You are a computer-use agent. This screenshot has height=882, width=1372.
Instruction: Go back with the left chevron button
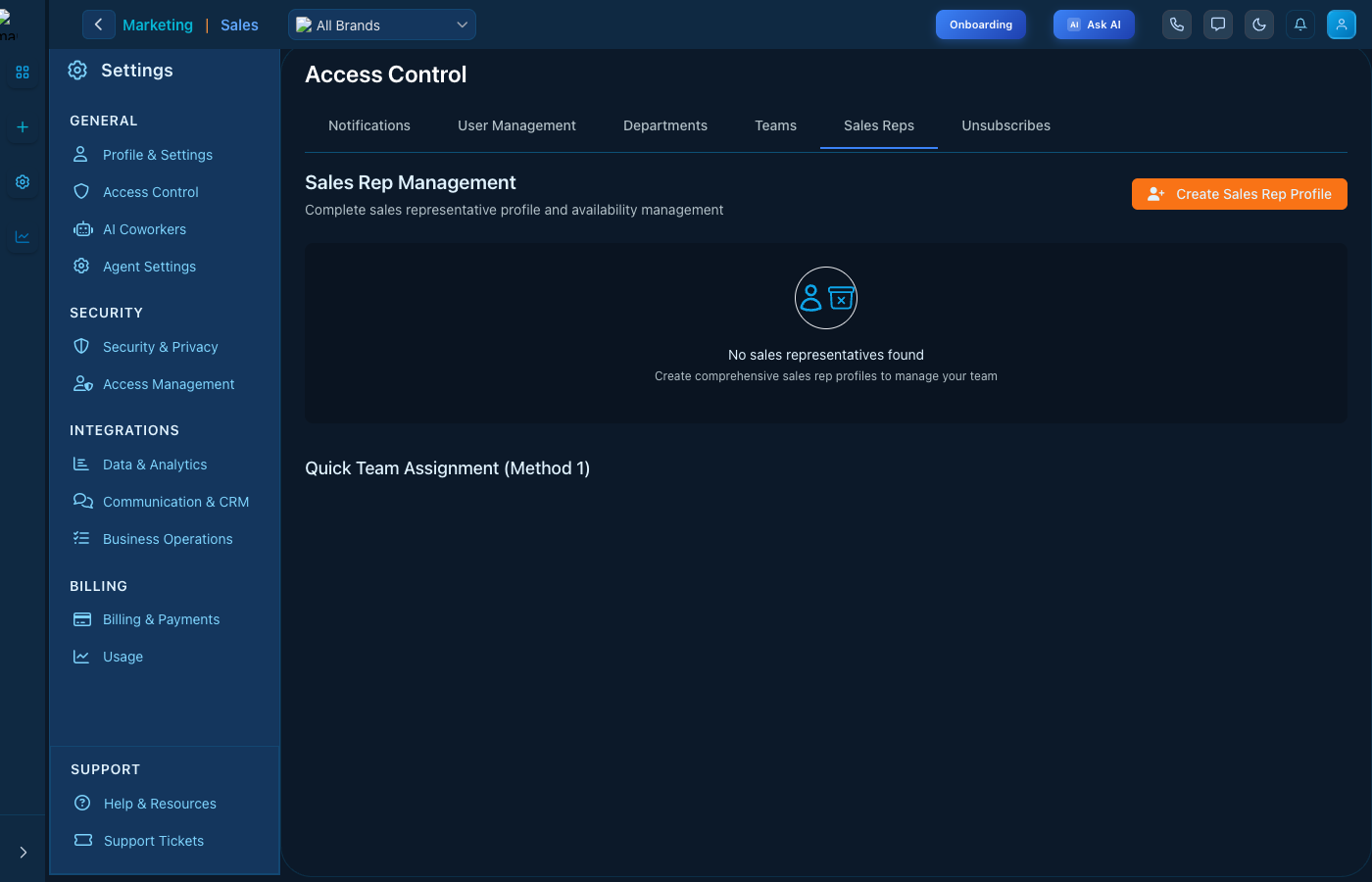click(x=98, y=24)
